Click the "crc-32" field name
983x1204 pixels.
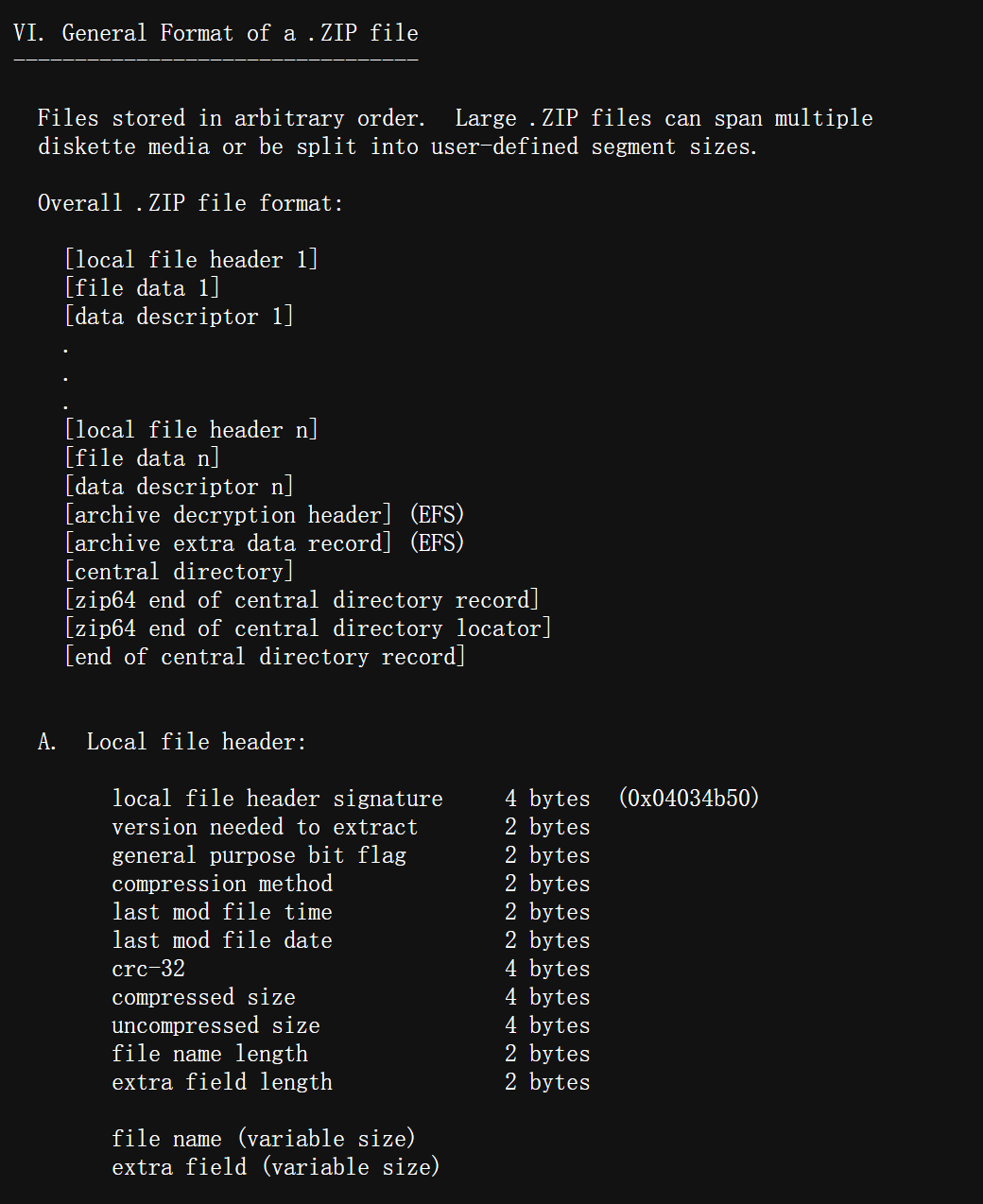coord(148,969)
